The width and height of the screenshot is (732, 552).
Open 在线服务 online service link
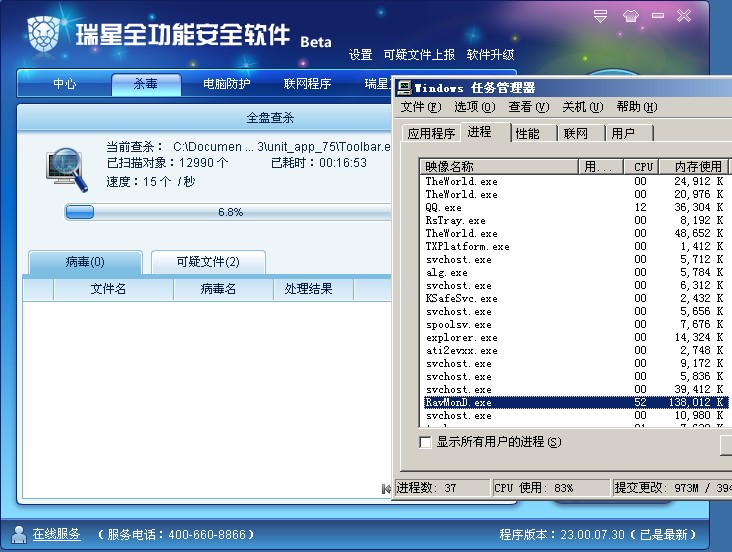pos(56,534)
